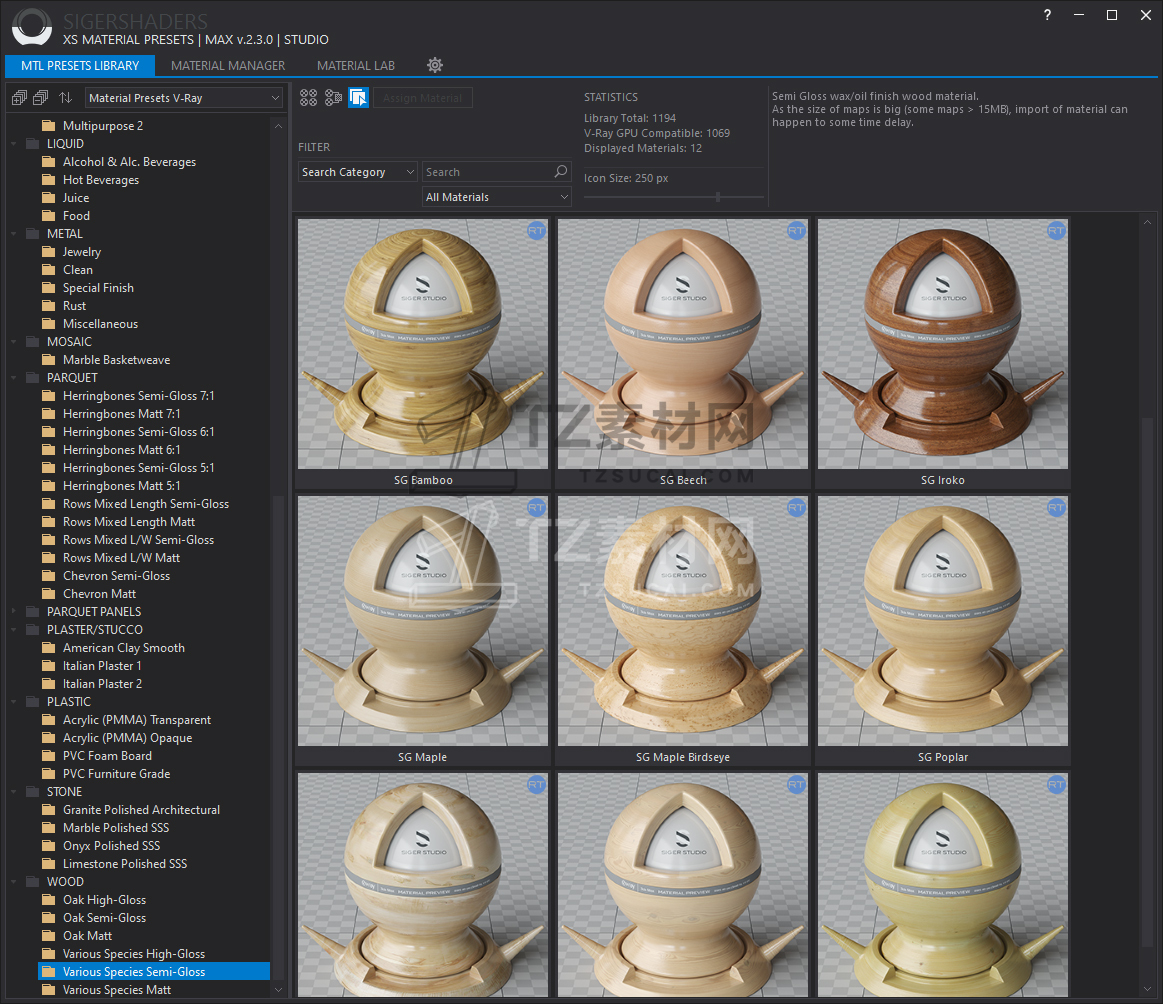The height and width of the screenshot is (1004, 1163).
Task: Go to the MATERIAL LAB tab
Action: (356, 65)
